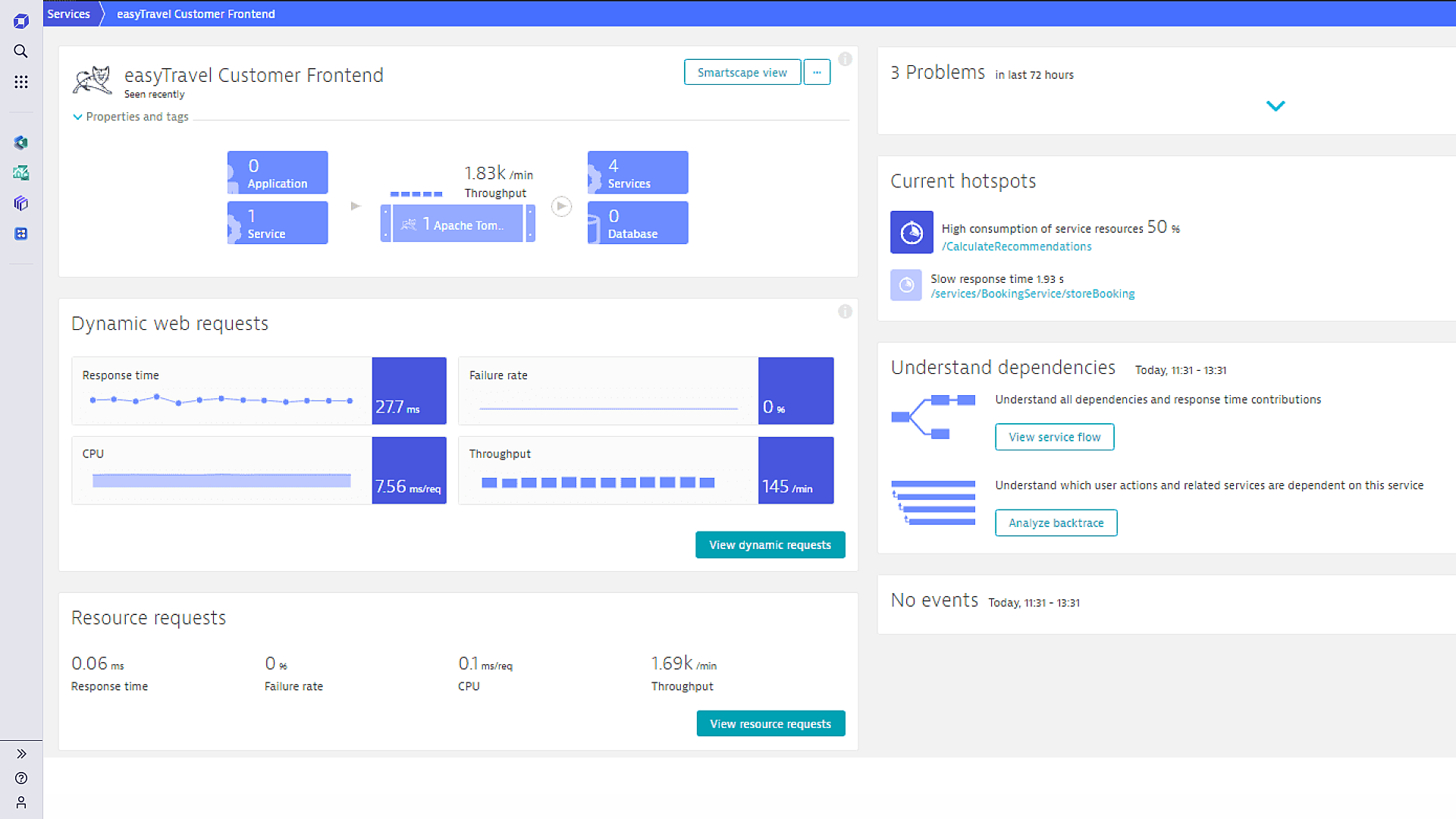Open the search icon in the sidebar
The width and height of the screenshot is (1456, 819).
(x=21, y=52)
